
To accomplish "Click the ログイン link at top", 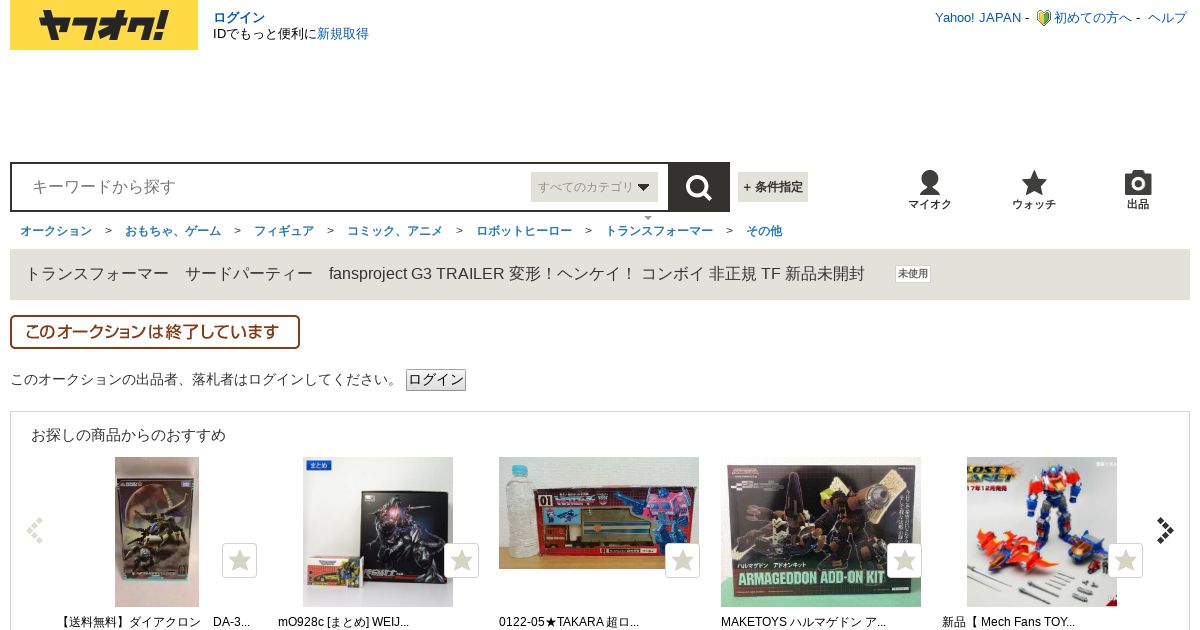I will pyautogui.click(x=239, y=18).
